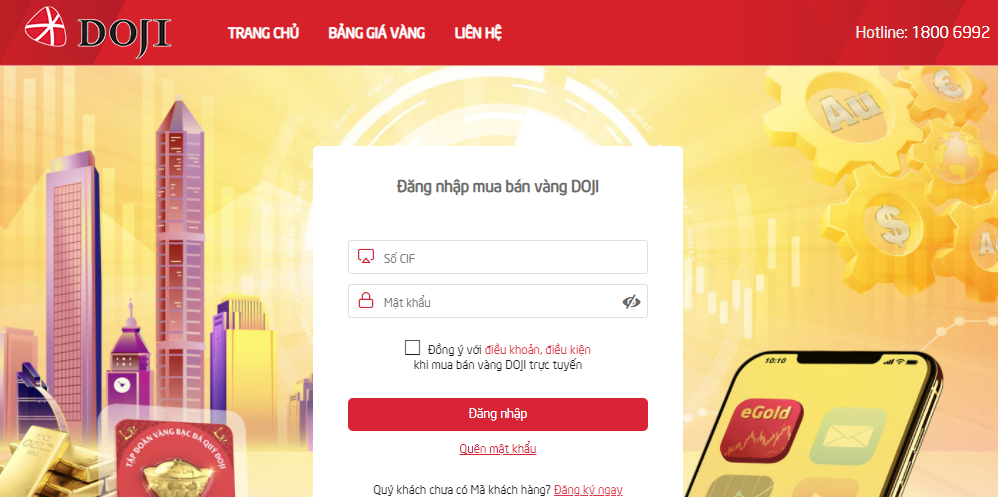Focus the Số CIF input field

point(498,257)
